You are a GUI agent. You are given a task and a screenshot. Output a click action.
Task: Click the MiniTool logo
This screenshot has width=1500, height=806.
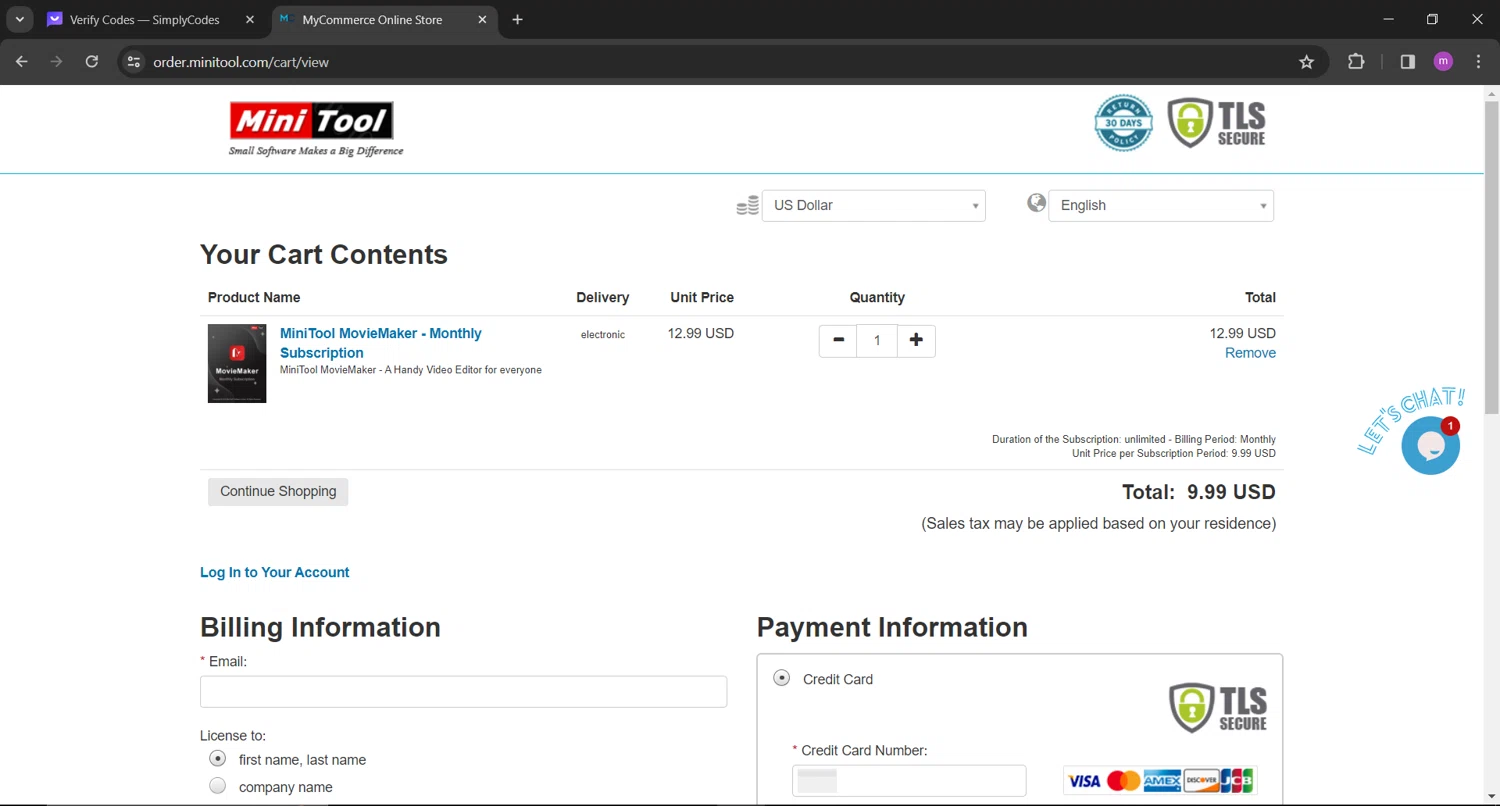point(315,128)
